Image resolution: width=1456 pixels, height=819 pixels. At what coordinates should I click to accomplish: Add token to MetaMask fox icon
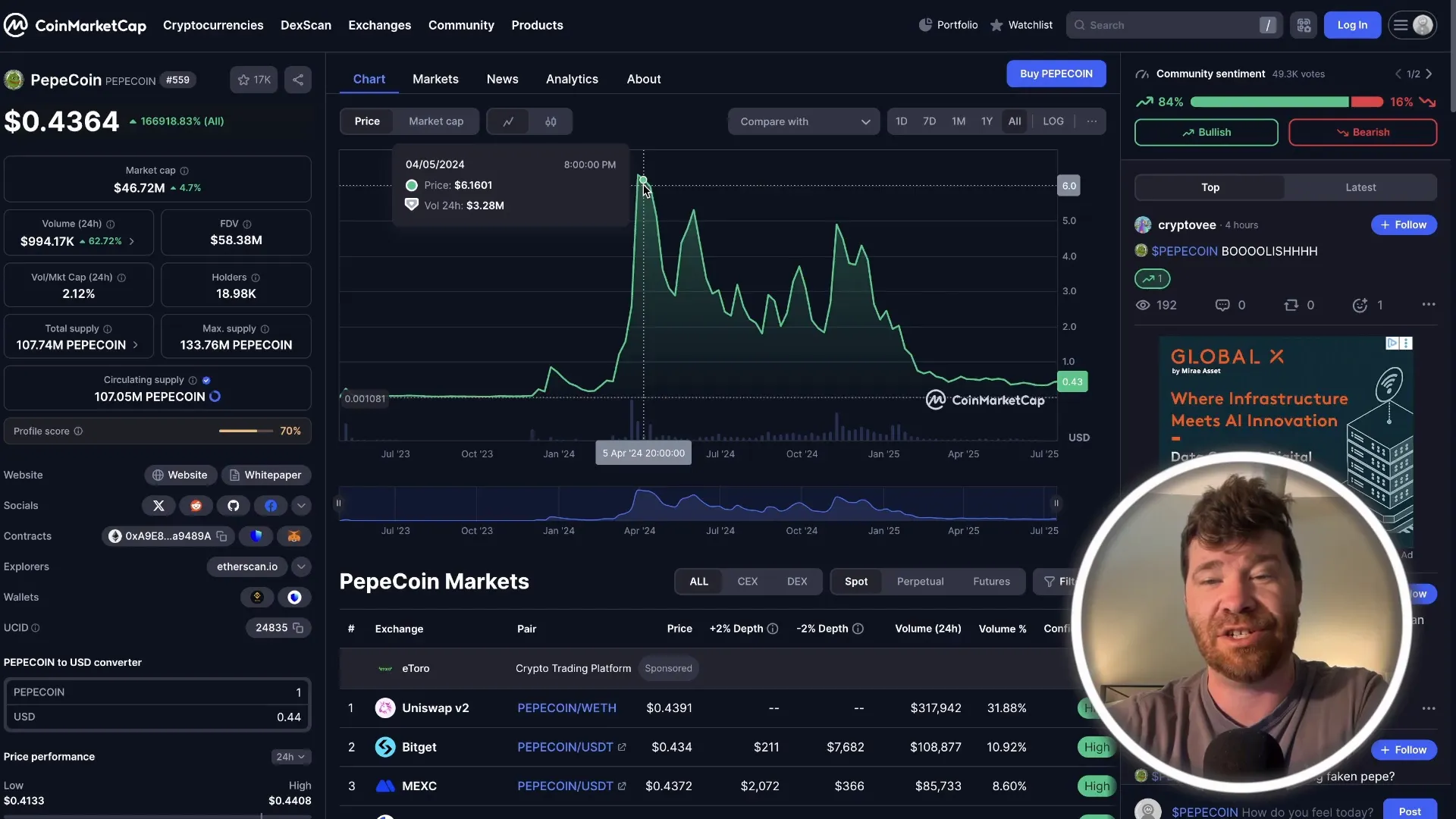293,536
